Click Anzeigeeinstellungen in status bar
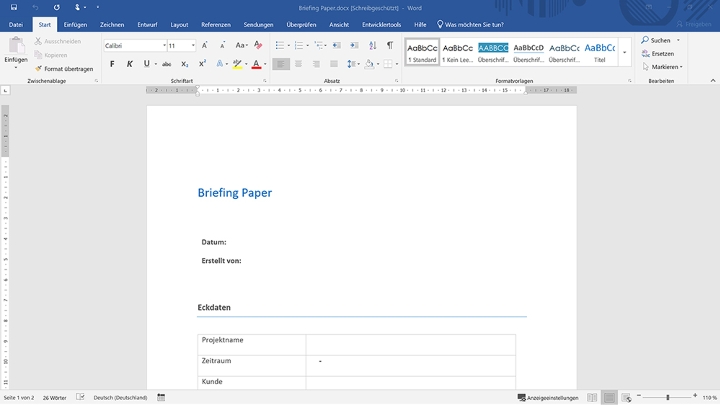This screenshot has width=720, height=405. tap(548, 398)
